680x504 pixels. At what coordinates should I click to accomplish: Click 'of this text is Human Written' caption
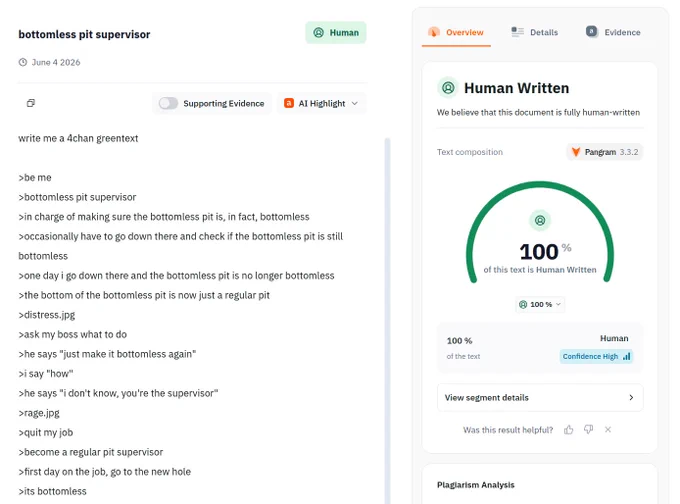click(540, 270)
